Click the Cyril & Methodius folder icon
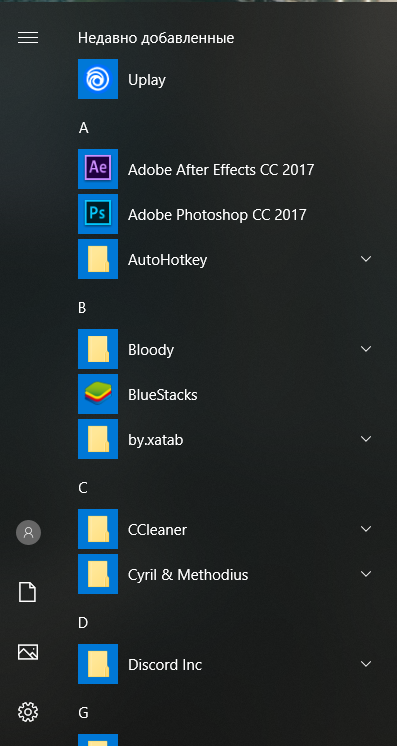The image size is (397, 746). pos(98,574)
